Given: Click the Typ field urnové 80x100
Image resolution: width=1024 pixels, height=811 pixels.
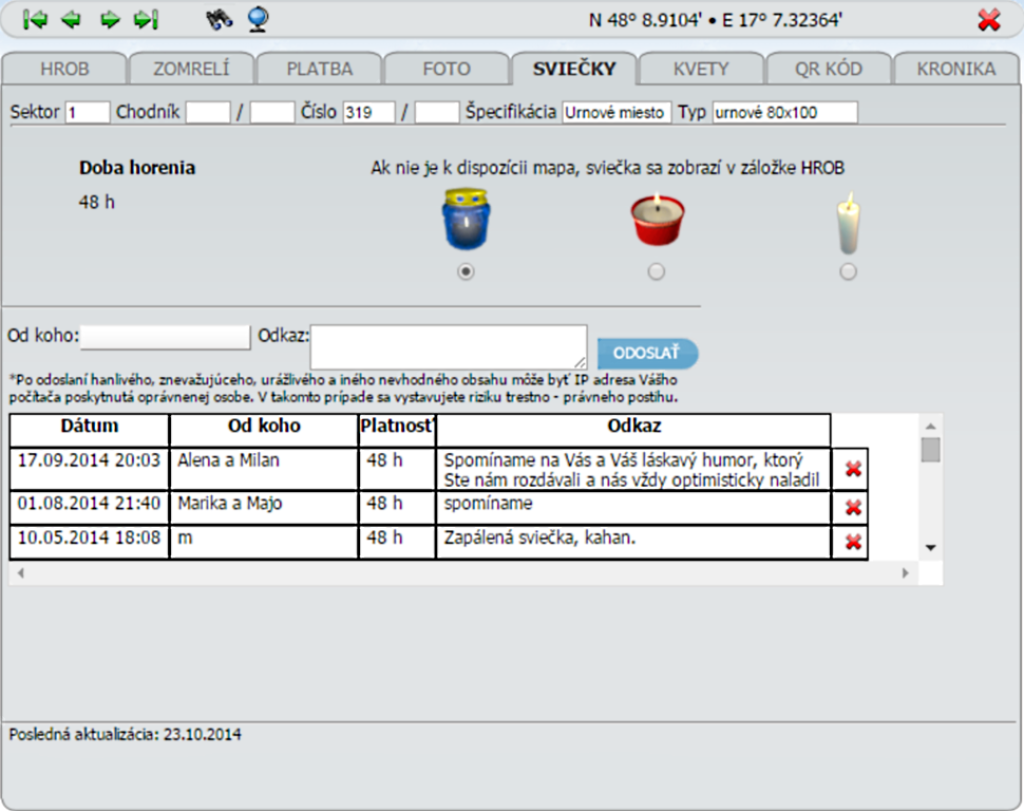Looking at the screenshot, I should (x=785, y=112).
